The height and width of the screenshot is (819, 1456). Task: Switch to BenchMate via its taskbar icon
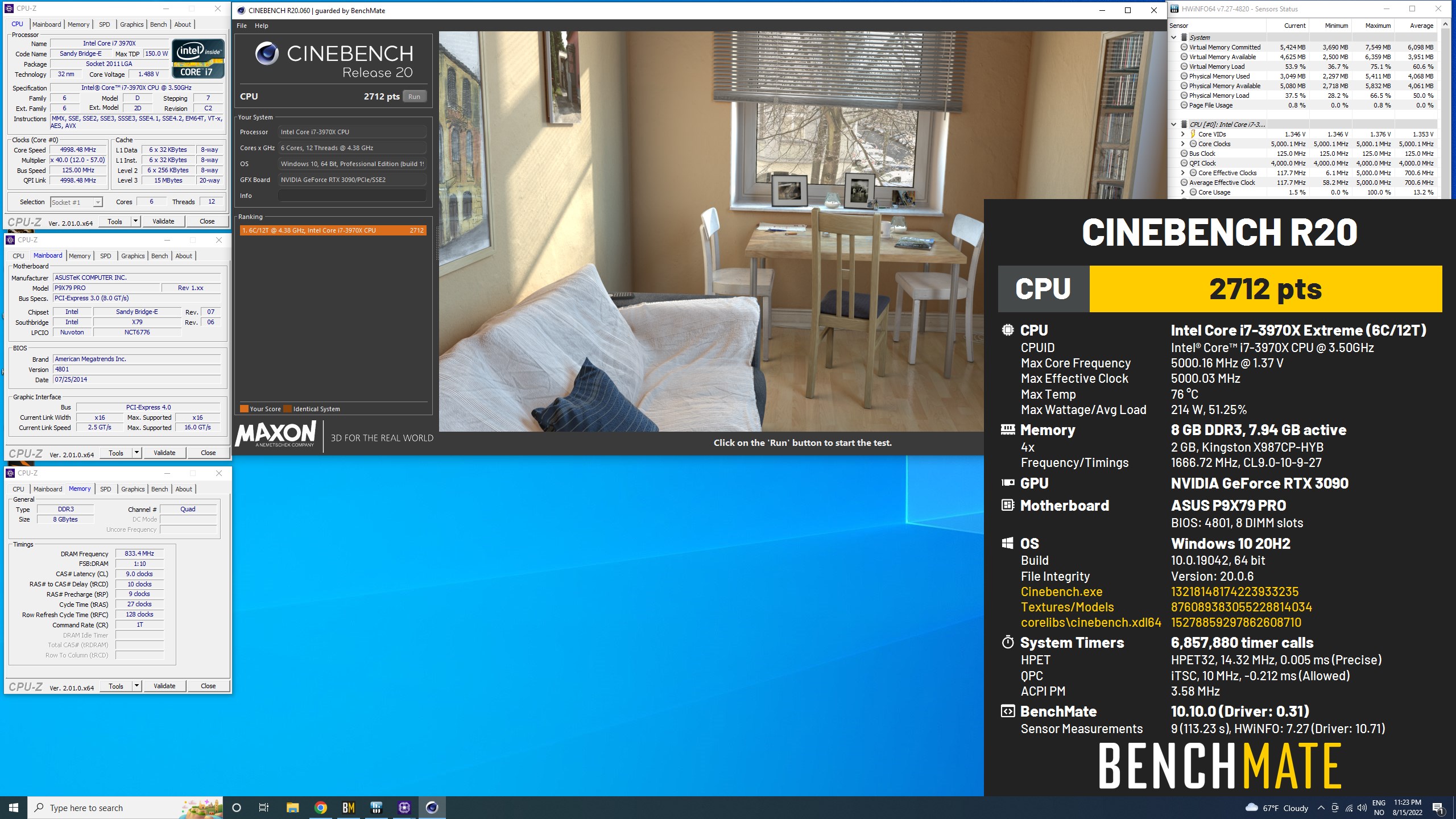(349, 808)
